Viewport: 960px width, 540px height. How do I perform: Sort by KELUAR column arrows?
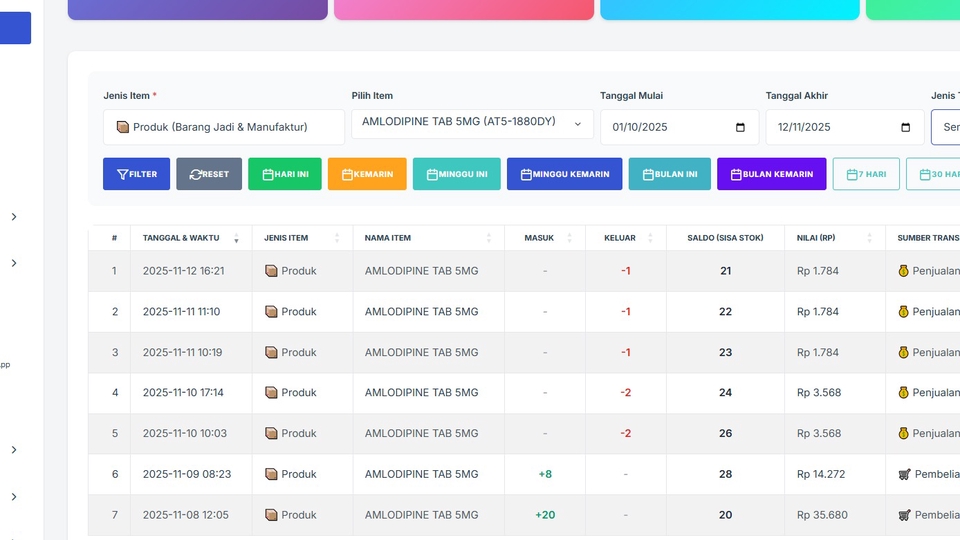(650, 238)
